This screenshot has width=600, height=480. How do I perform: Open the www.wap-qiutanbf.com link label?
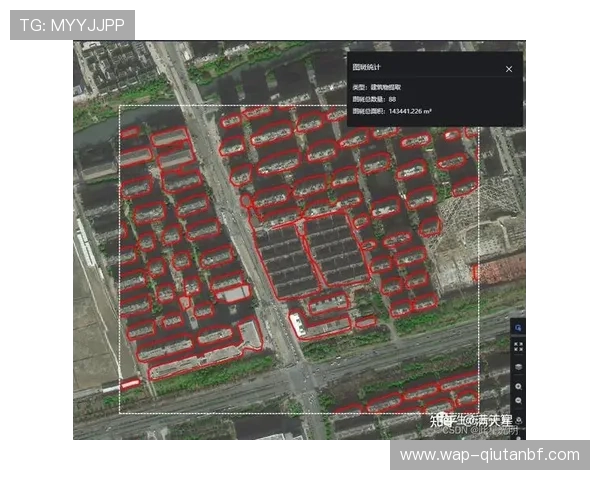click(x=489, y=455)
